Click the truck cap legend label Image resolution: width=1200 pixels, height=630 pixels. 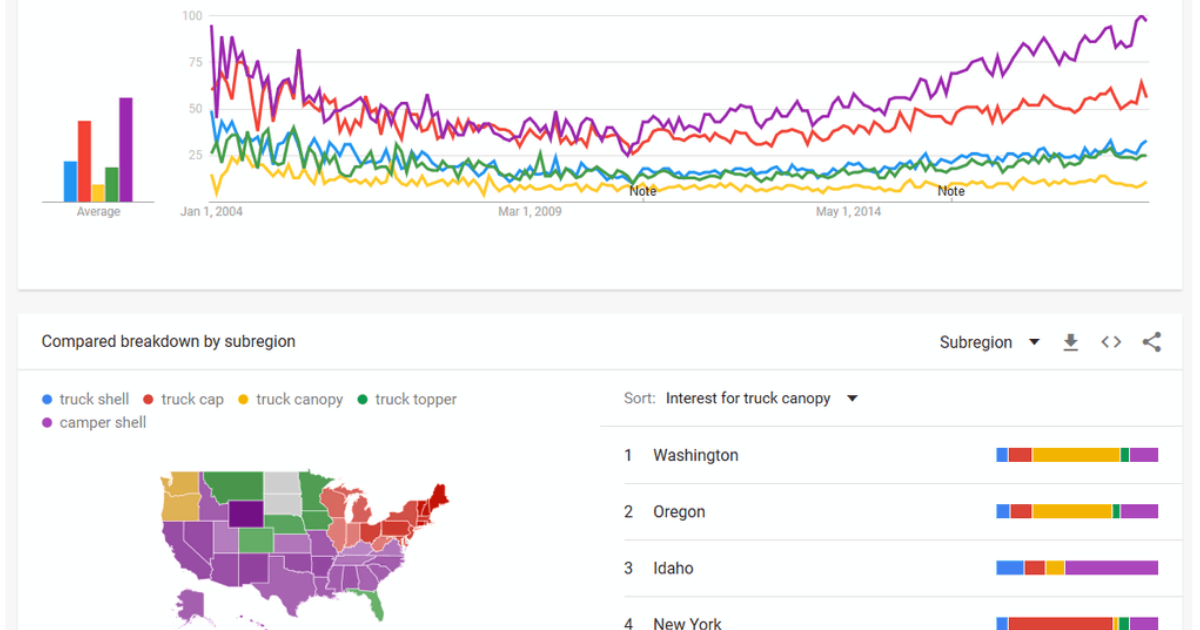click(192, 399)
